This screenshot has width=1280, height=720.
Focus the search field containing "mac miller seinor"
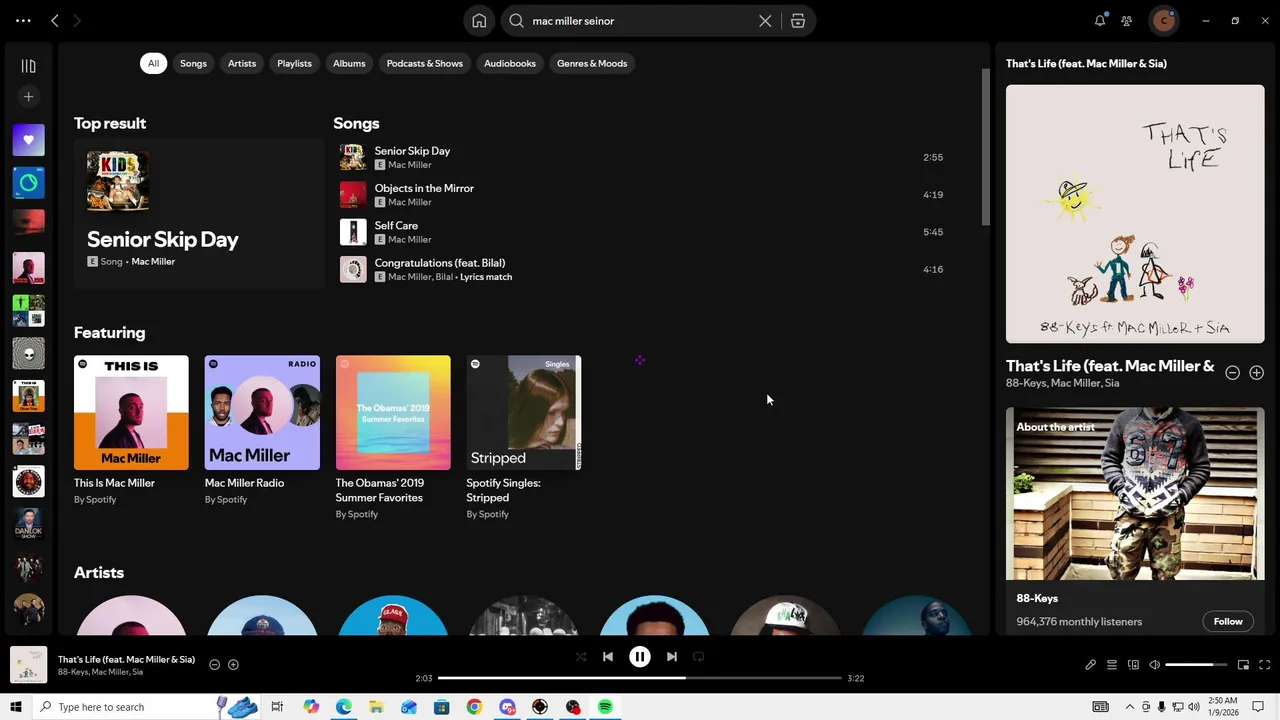click(640, 21)
